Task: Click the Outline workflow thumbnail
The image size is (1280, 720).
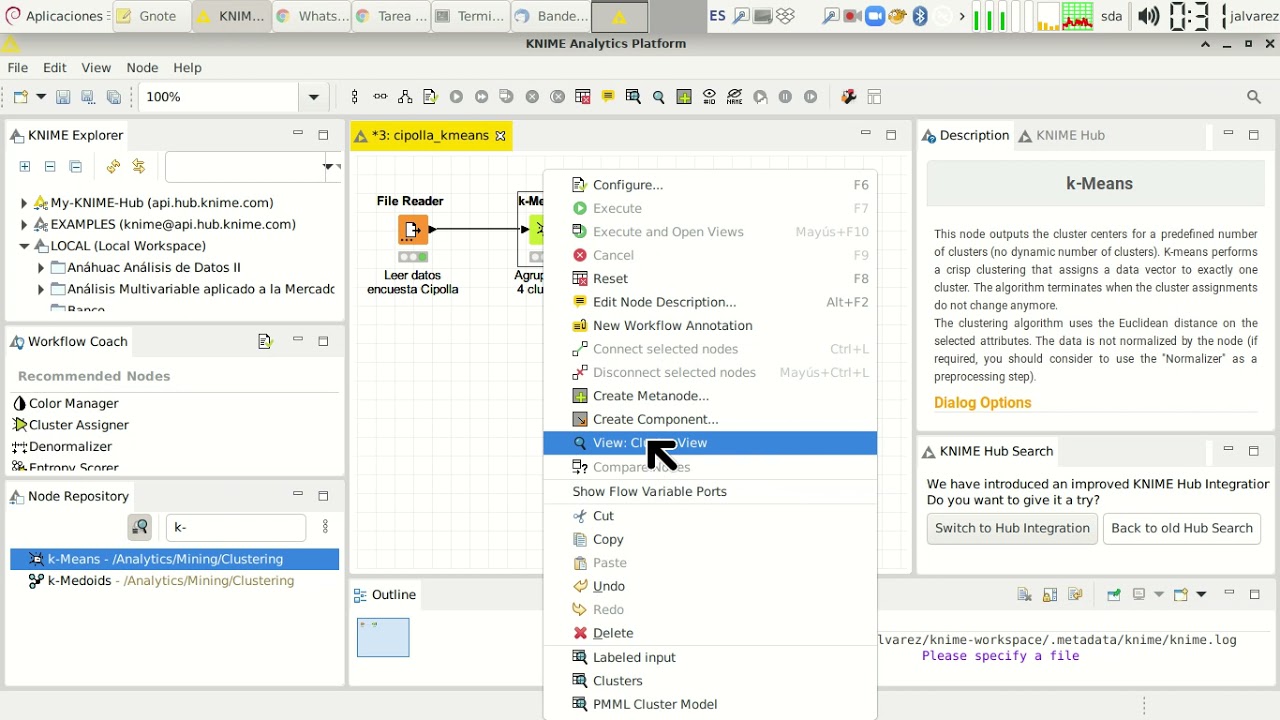Action: (383, 638)
